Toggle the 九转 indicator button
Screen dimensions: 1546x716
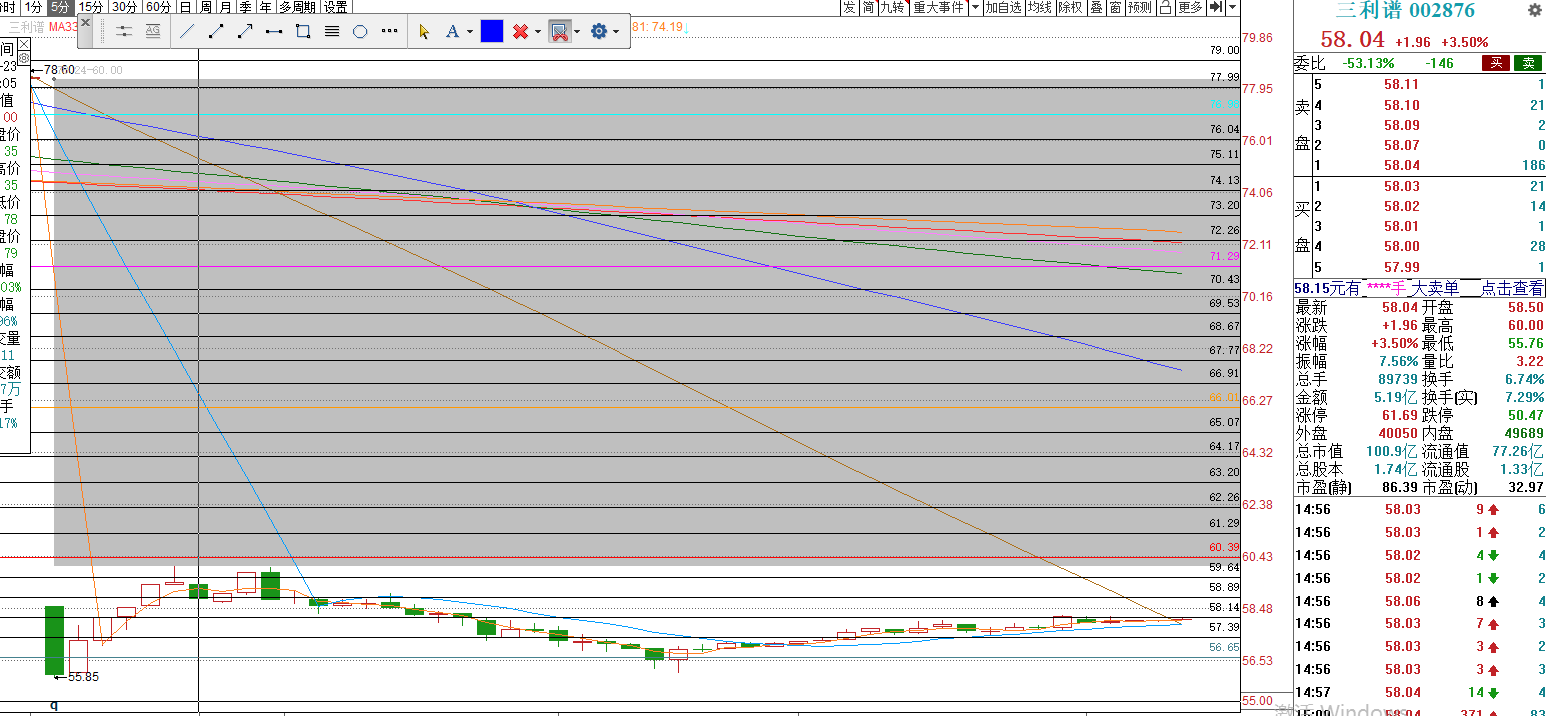coord(894,7)
